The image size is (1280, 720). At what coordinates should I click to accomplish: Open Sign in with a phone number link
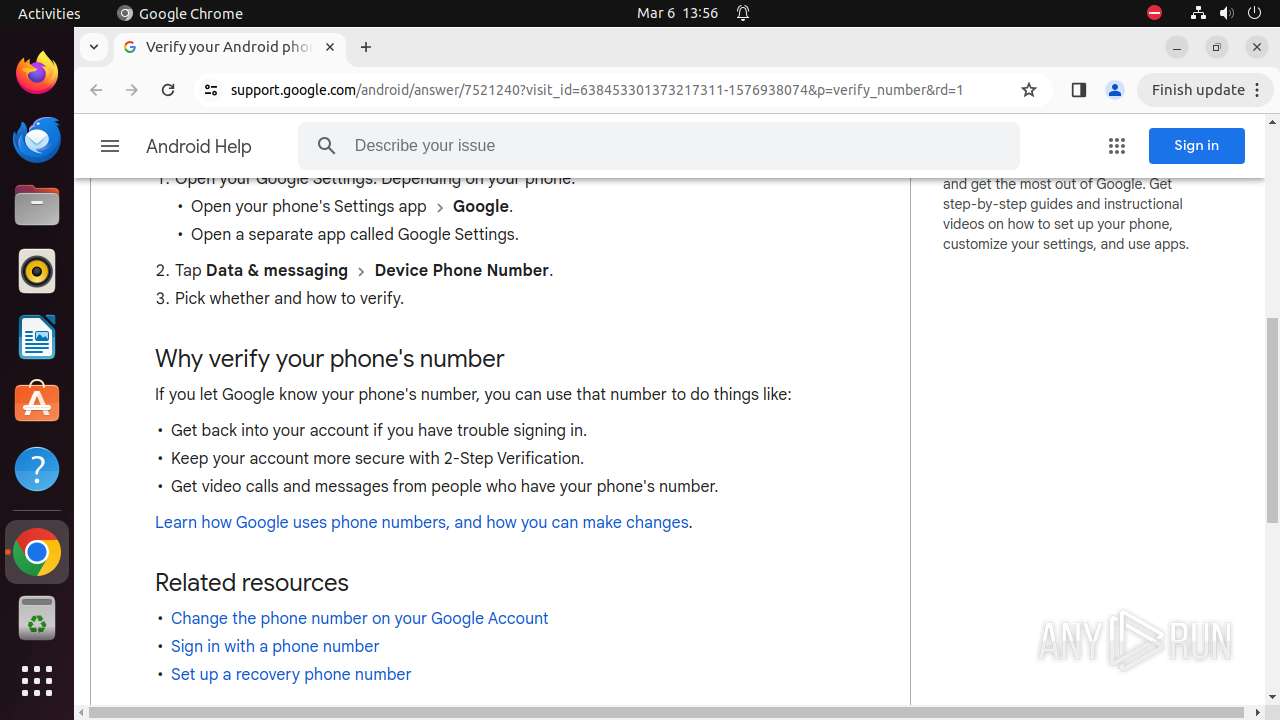(x=275, y=646)
